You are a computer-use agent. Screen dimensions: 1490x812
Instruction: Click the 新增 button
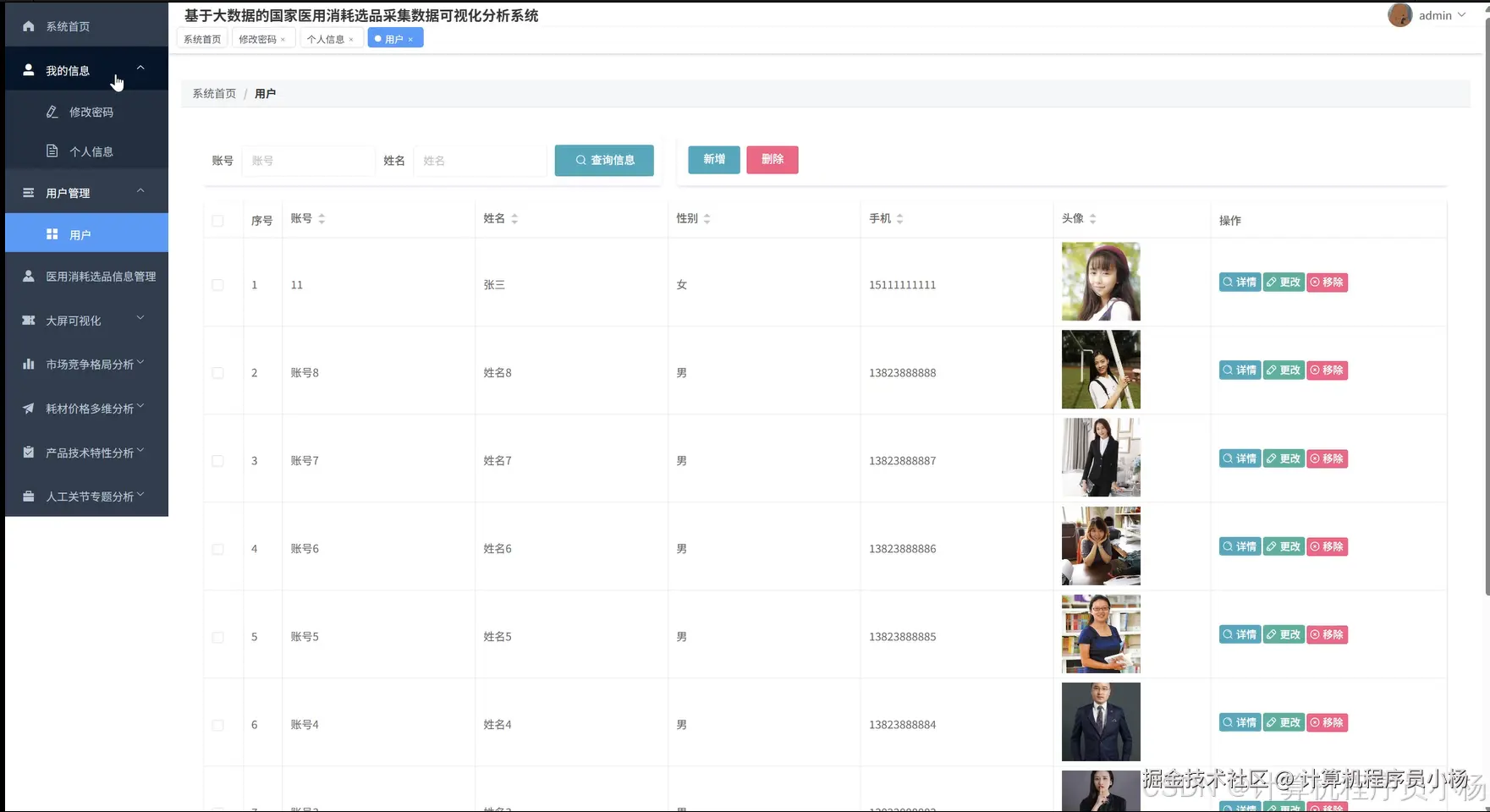click(x=714, y=159)
